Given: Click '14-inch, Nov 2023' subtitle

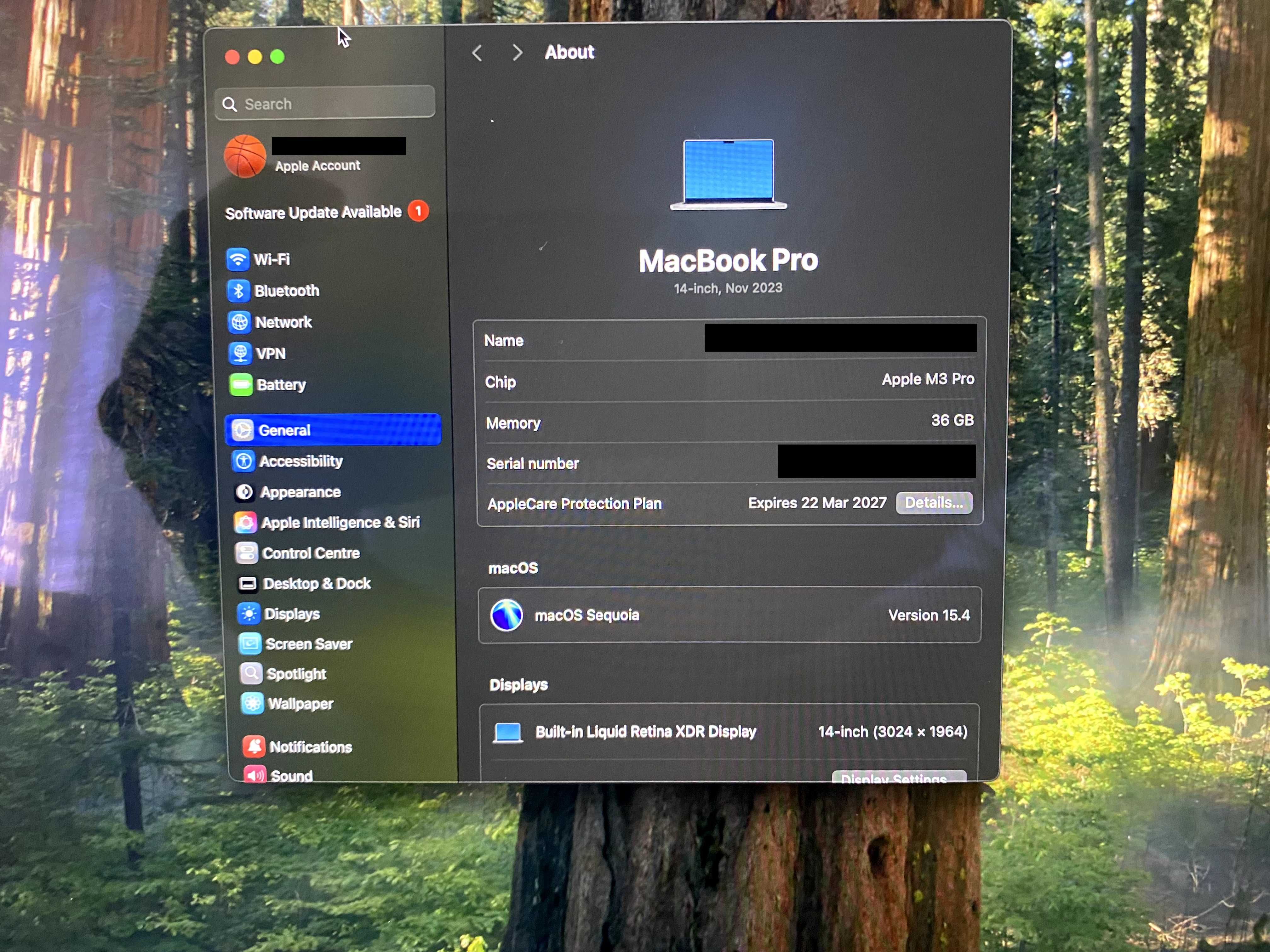Looking at the screenshot, I should point(728,288).
